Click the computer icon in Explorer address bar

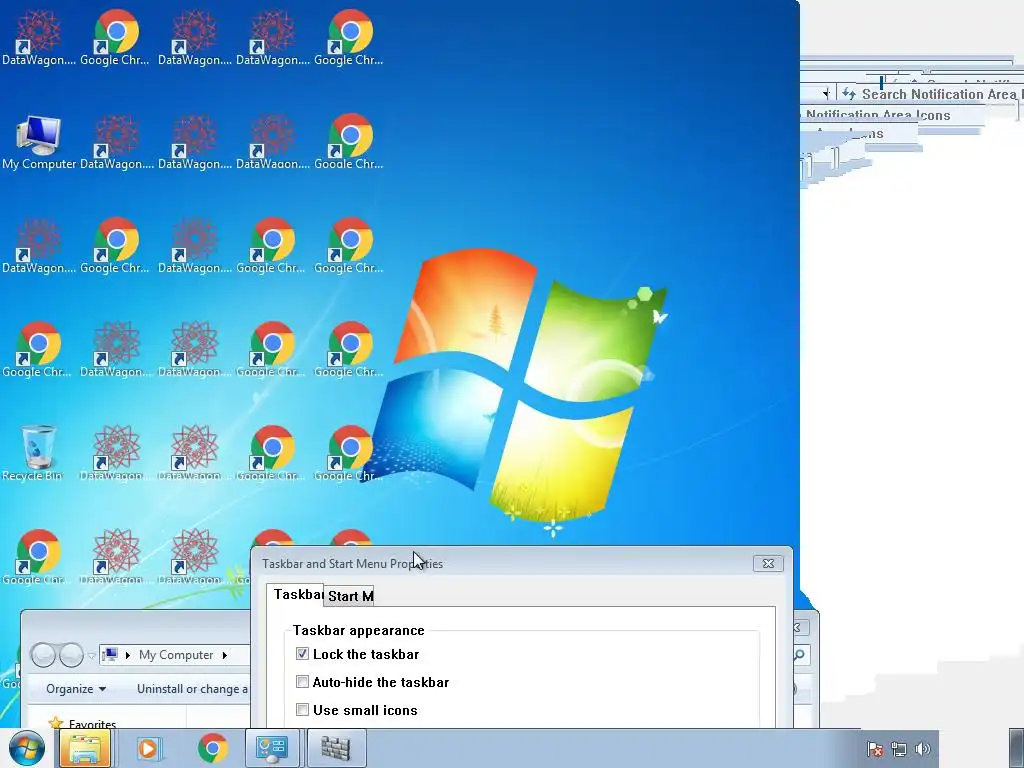coord(110,654)
